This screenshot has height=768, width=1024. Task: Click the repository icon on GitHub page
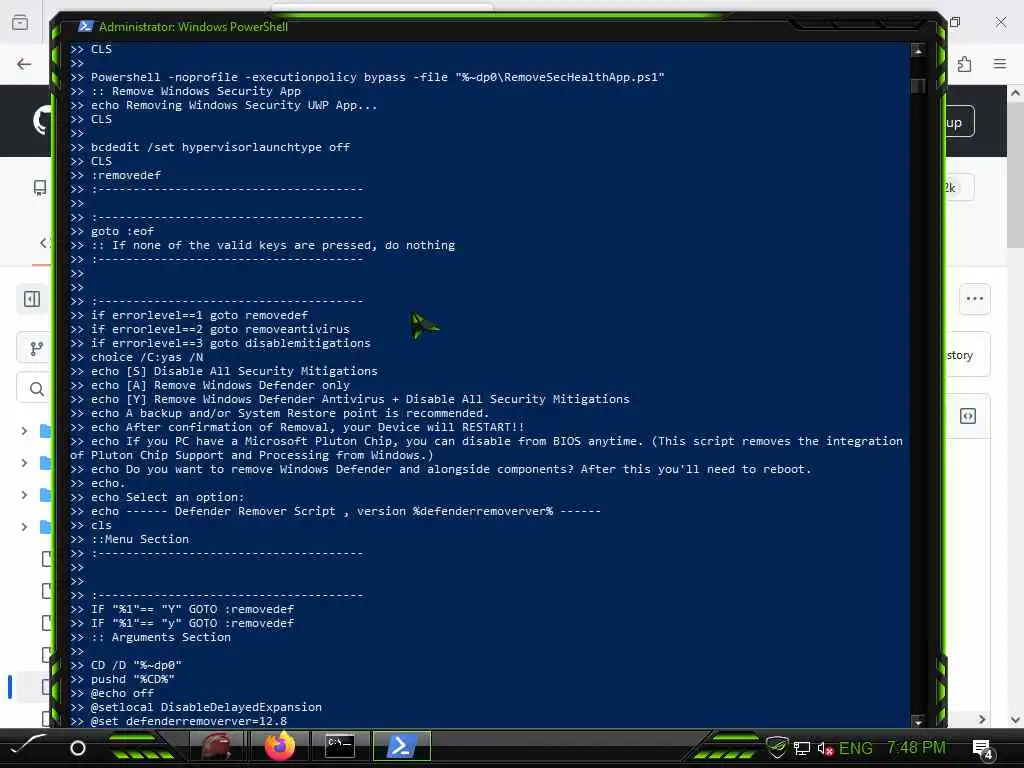tap(40, 188)
